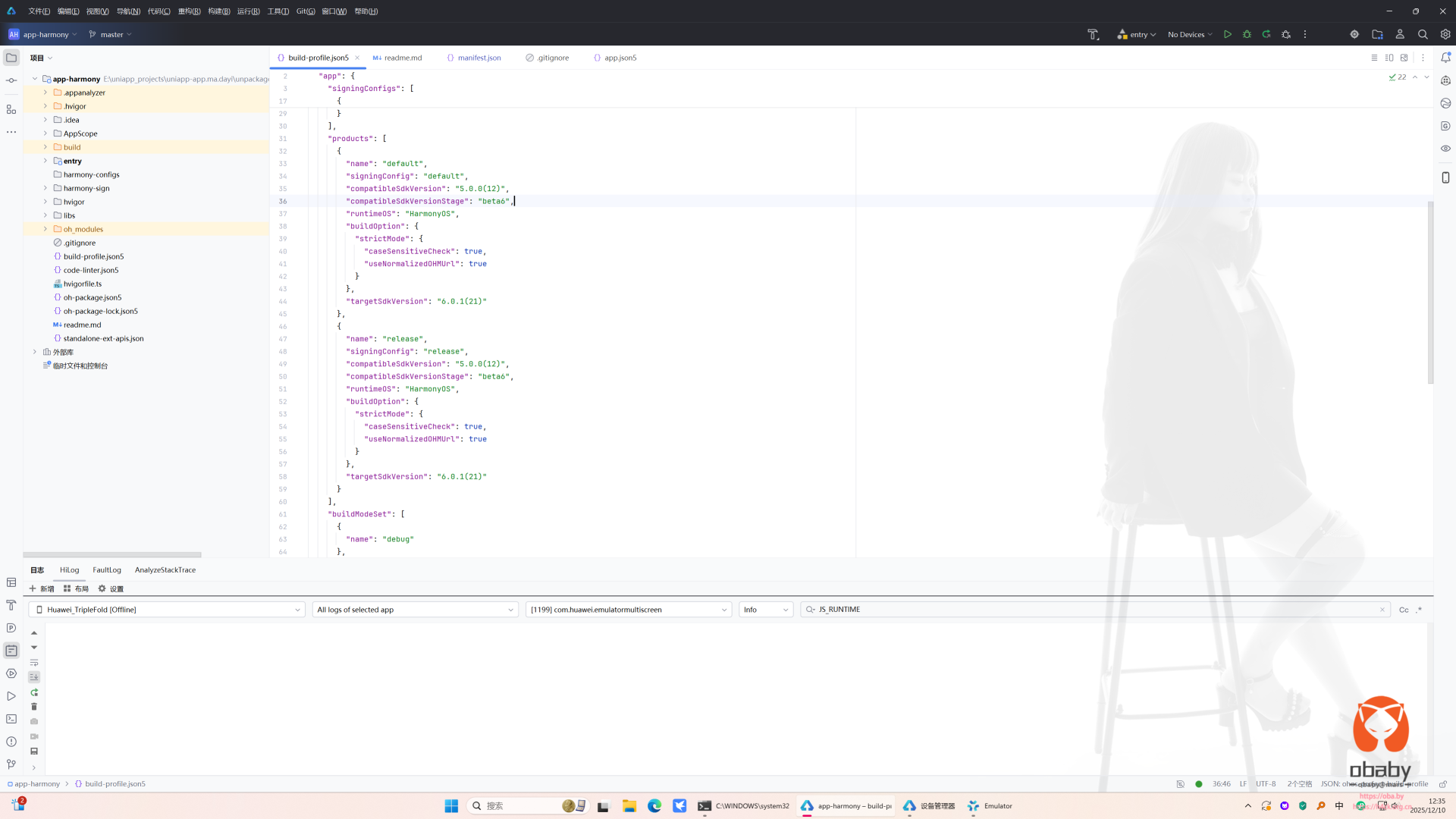Run the entry module with green play button
Screen dimensions: 1456x819
pos(1227,34)
